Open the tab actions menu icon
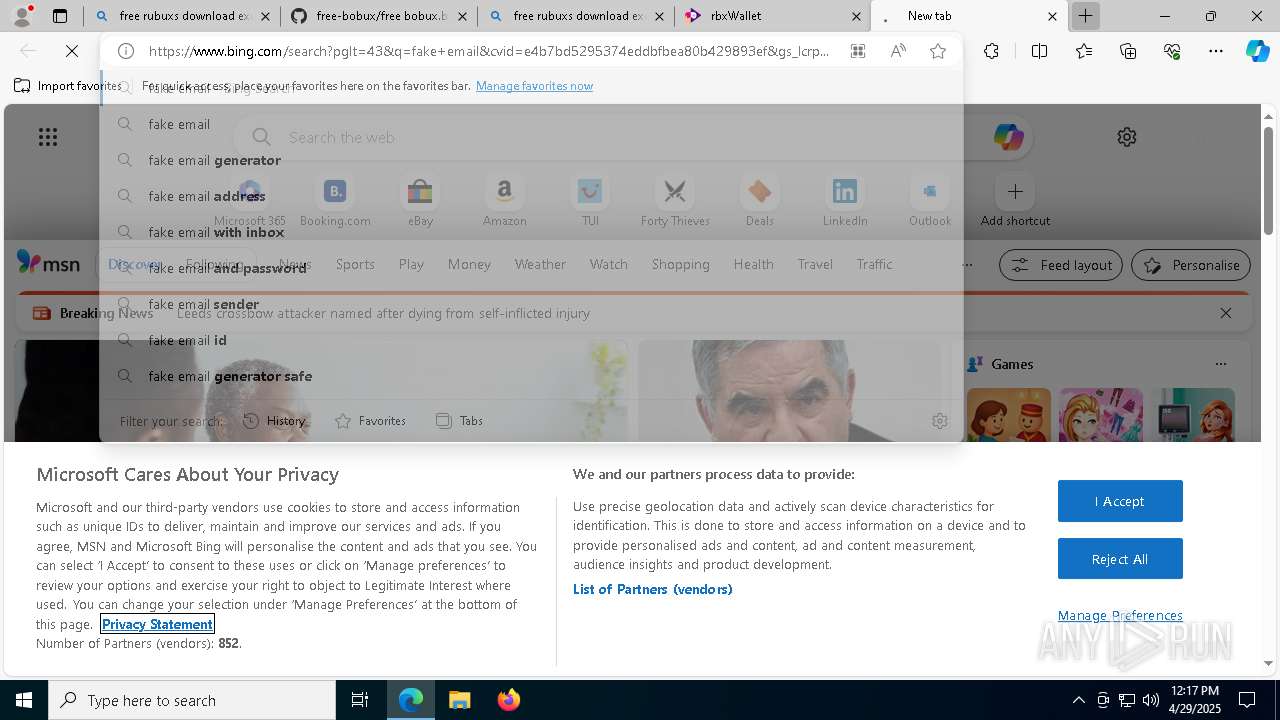 tap(60, 16)
